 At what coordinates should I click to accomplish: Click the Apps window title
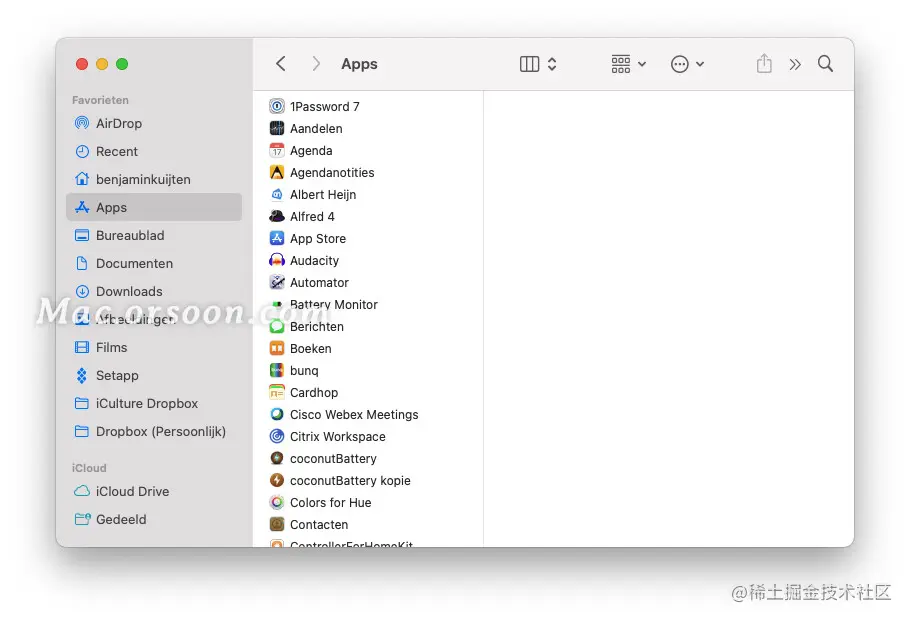[x=359, y=64]
